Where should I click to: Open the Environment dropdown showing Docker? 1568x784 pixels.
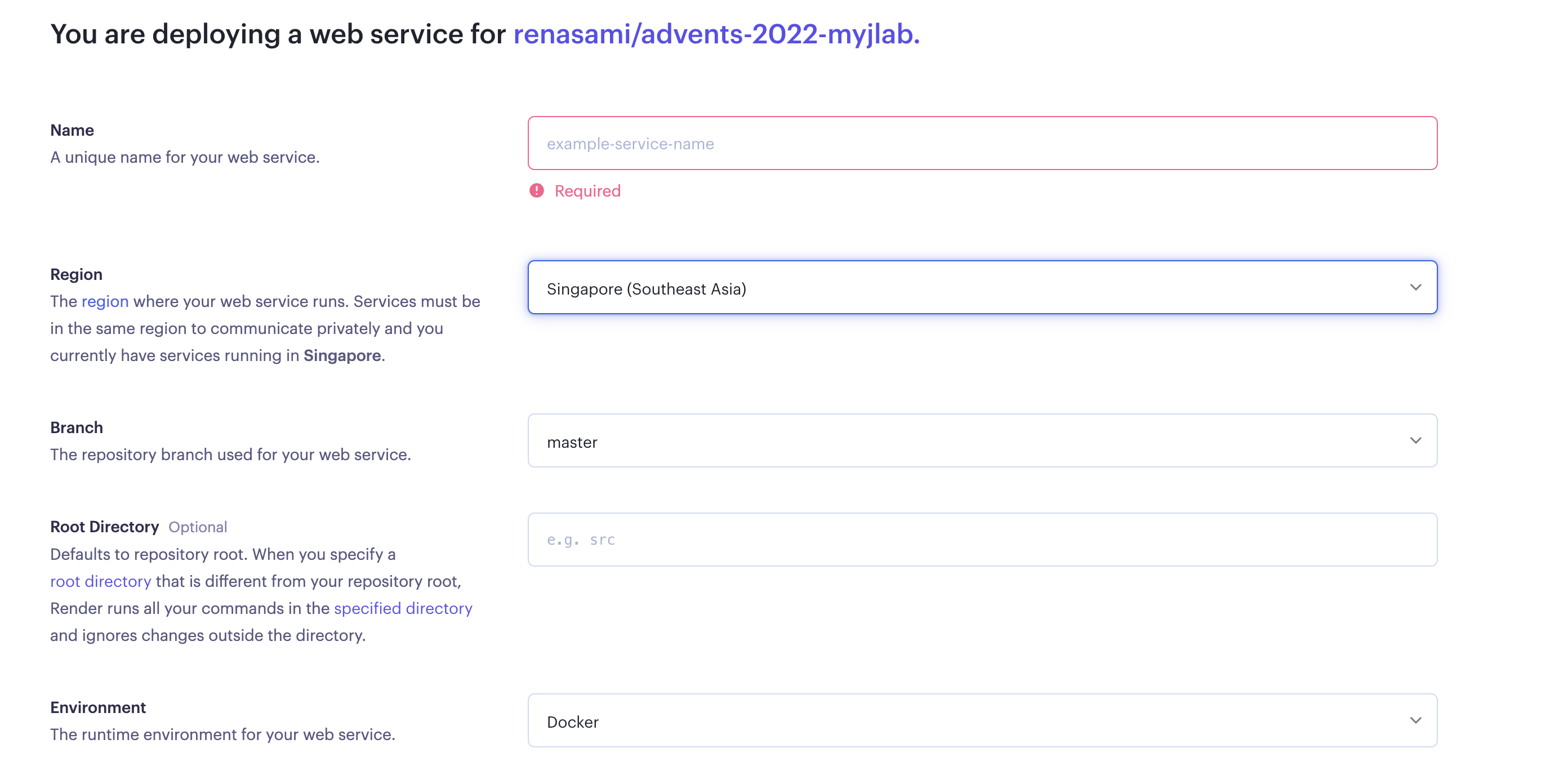981,721
